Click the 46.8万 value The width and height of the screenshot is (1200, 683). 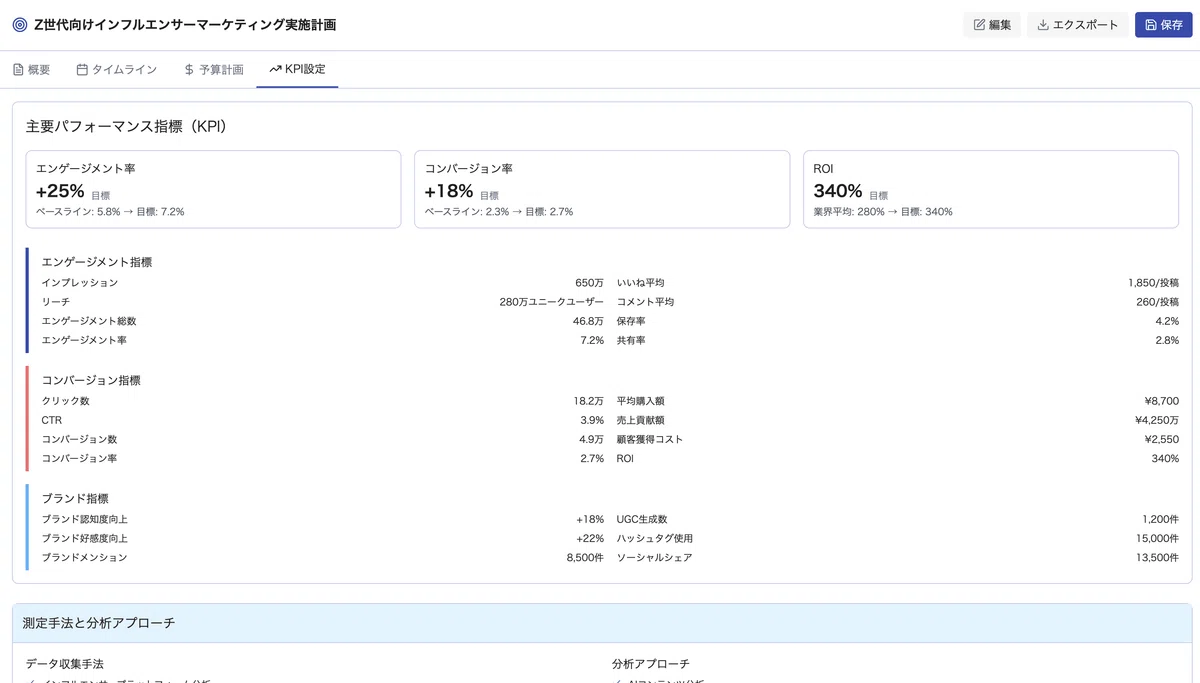click(588, 321)
